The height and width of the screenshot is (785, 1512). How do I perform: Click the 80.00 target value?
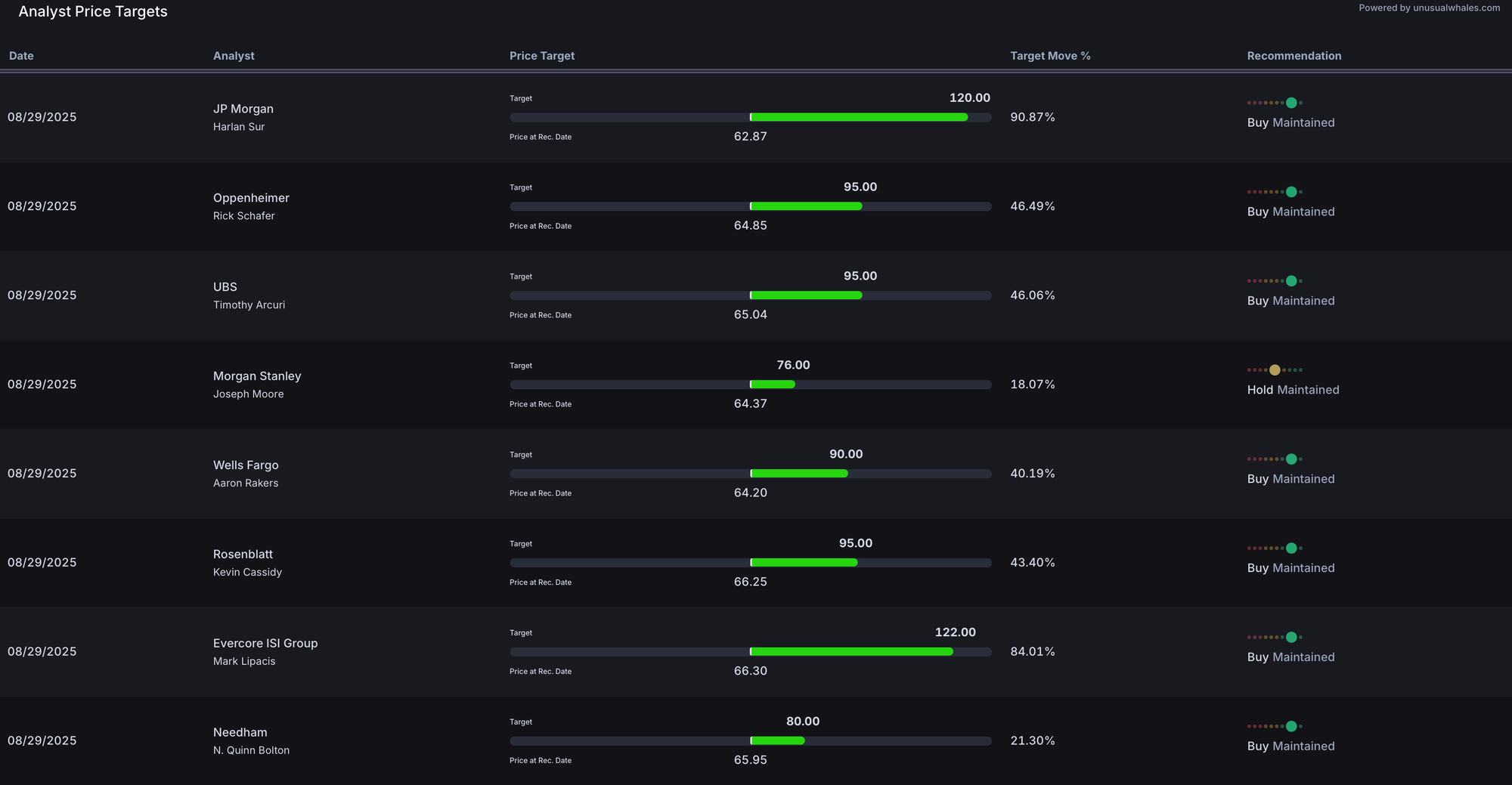[x=803, y=722]
